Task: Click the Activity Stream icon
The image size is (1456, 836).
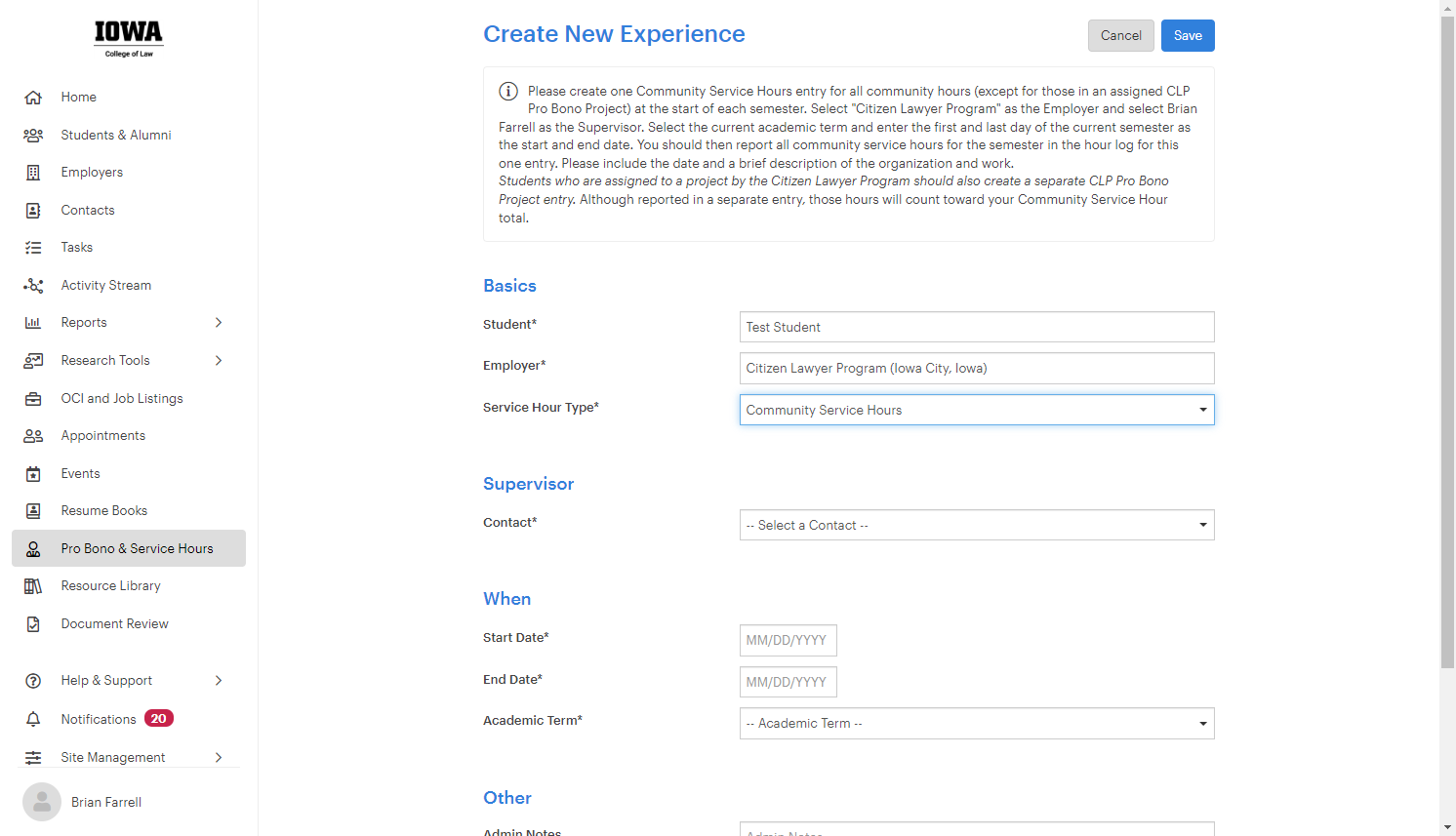Action: point(33,286)
